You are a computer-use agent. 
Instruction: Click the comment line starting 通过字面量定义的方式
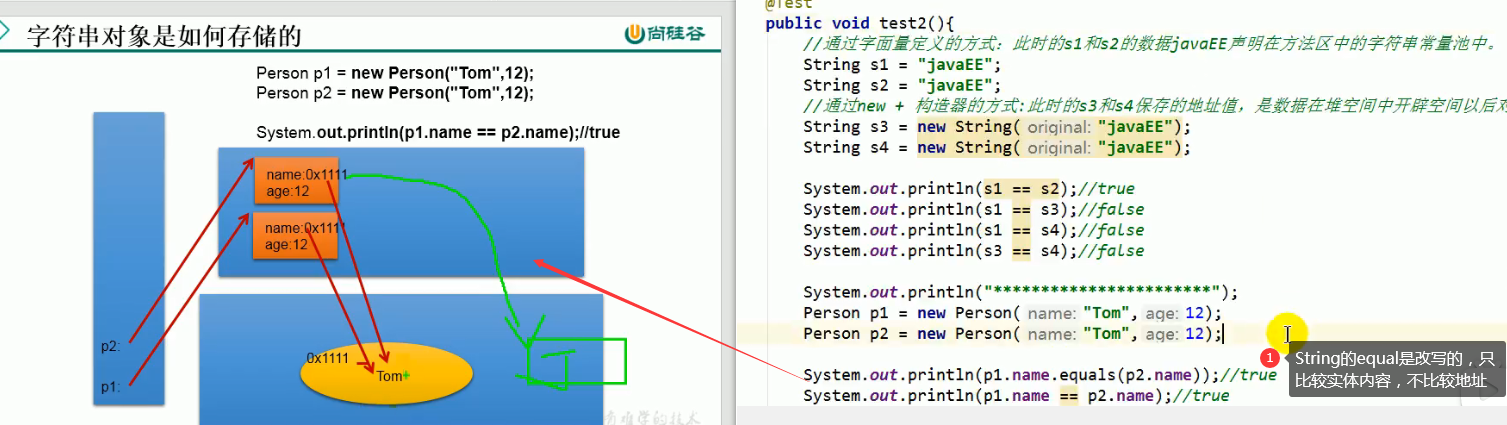pyautogui.click(x=1150, y=44)
